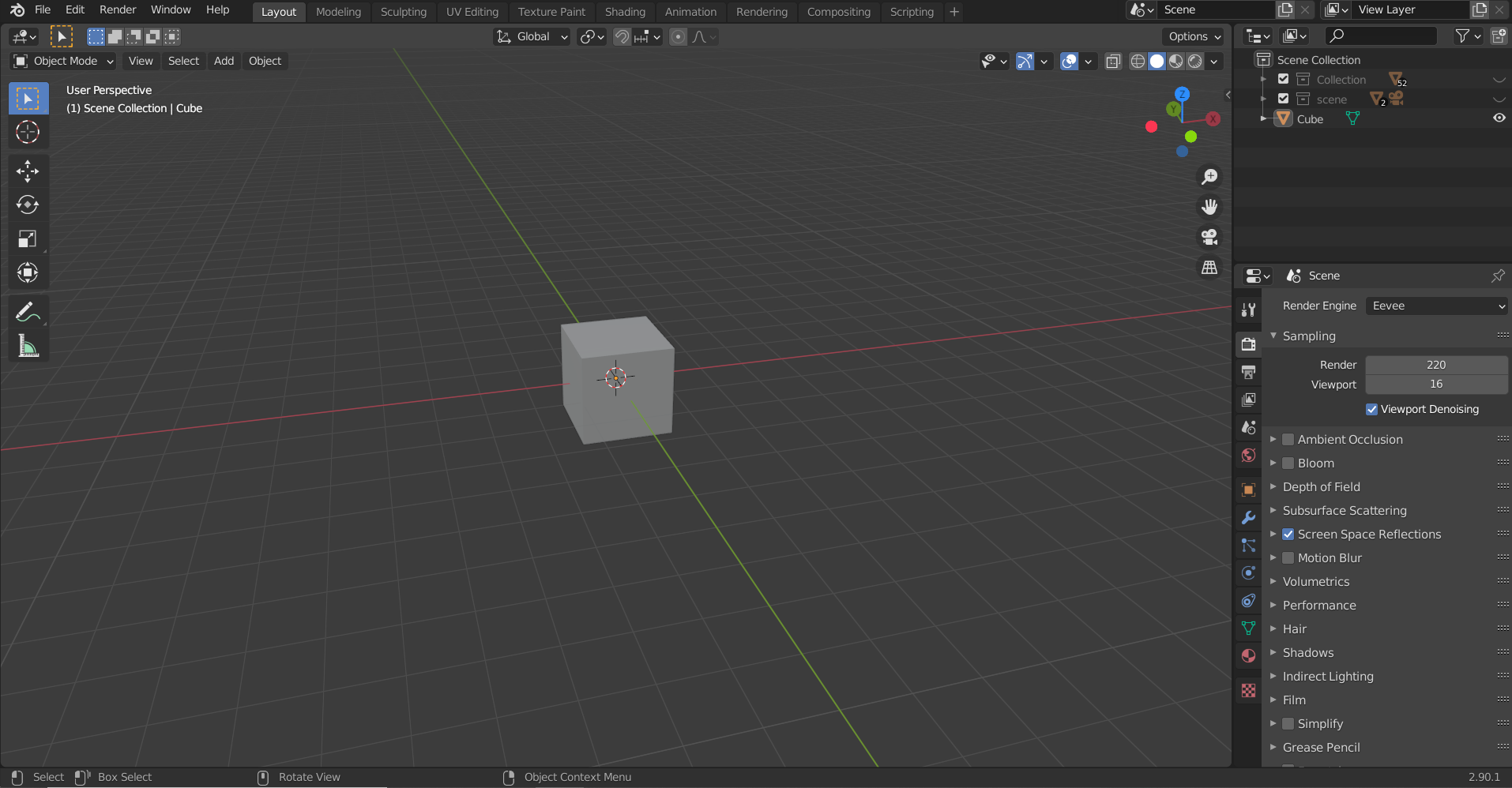The image size is (1512, 788).
Task: Open the Particle properties tab
Action: [x=1248, y=545]
